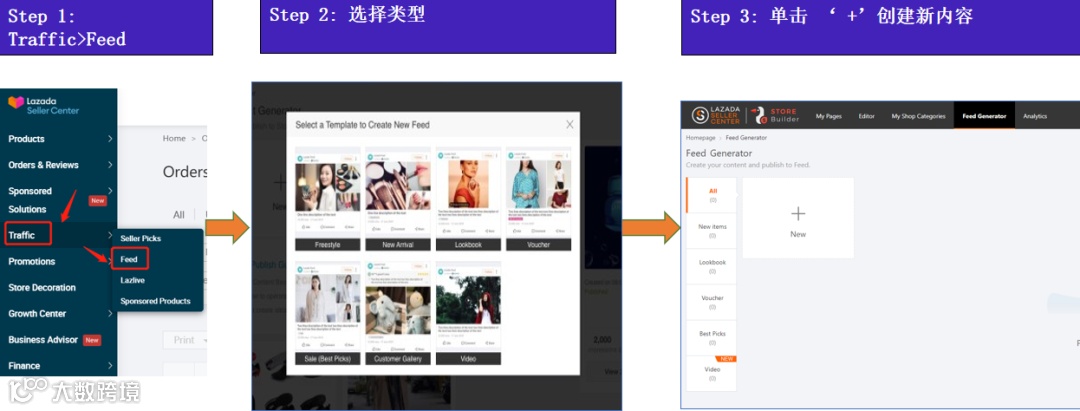Viewport: 1080px width, 411px height.
Task: Click the Lazada Seller Center circular logo
Action: click(700, 115)
